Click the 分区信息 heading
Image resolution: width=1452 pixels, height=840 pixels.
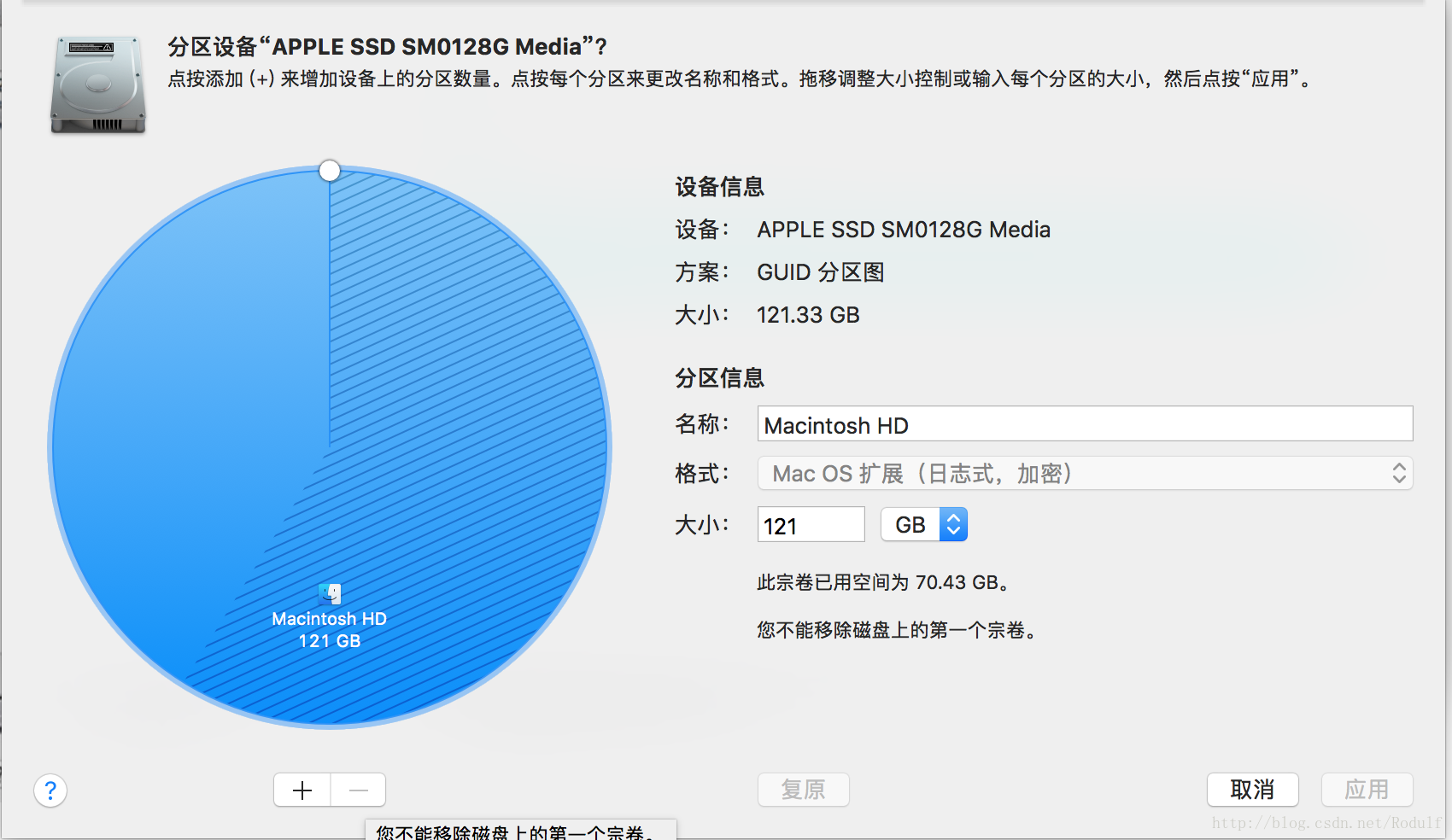pyautogui.click(x=719, y=378)
